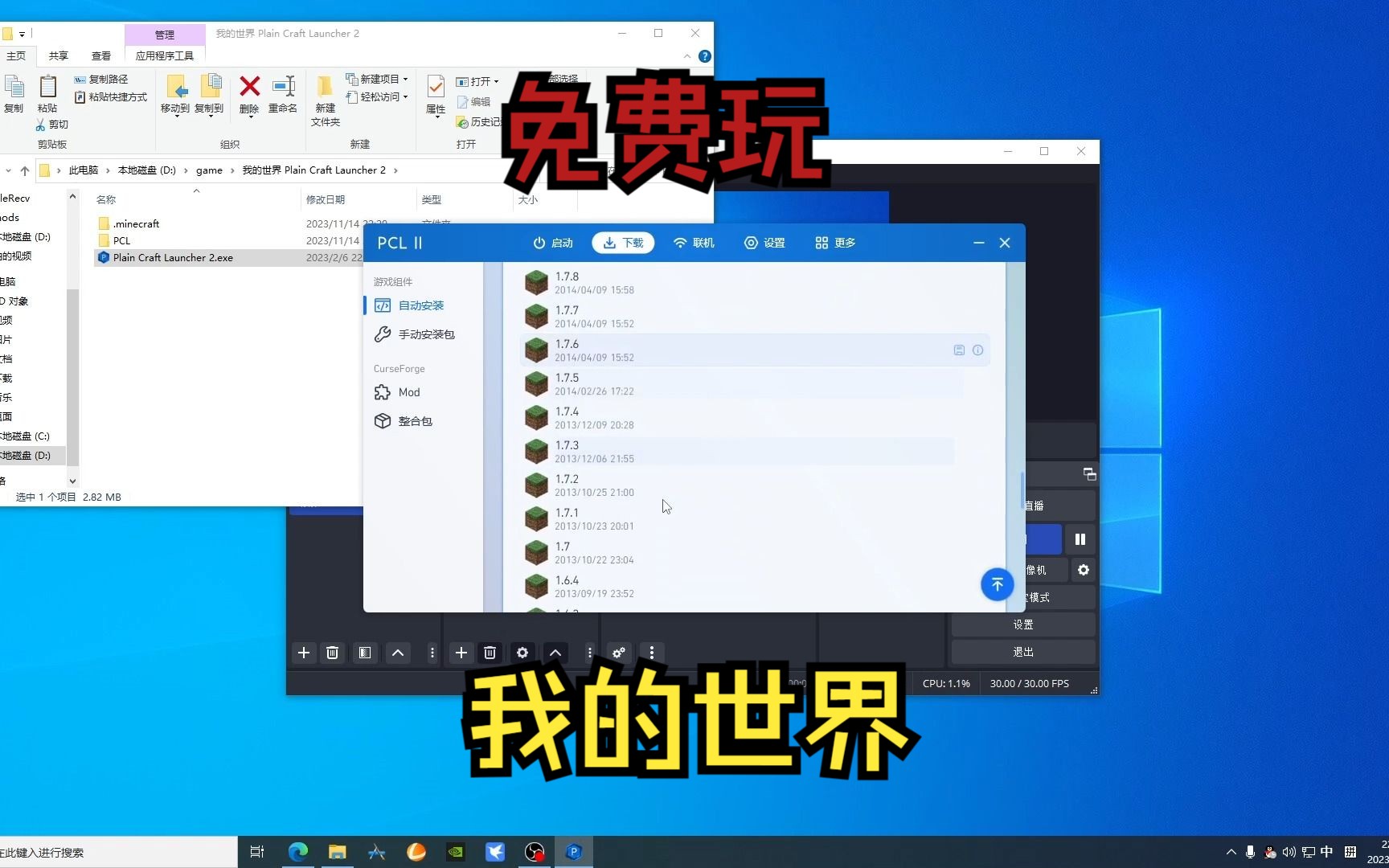
Task: Select the .minecraft folder
Action: (x=136, y=224)
